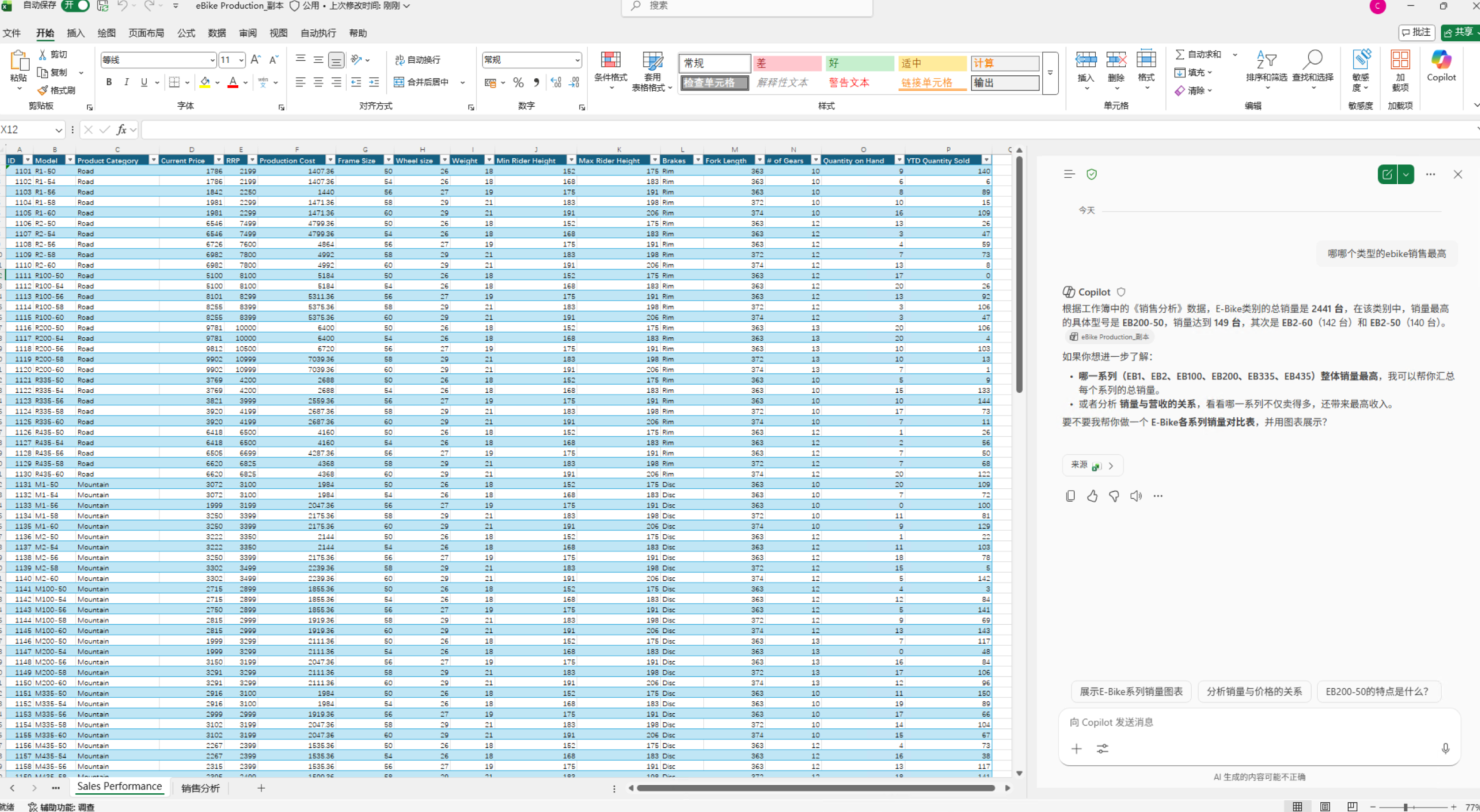The width and height of the screenshot is (1480, 812).
Task: Click the 分析销量与价格的关系 suggestion button
Action: click(1253, 691)
